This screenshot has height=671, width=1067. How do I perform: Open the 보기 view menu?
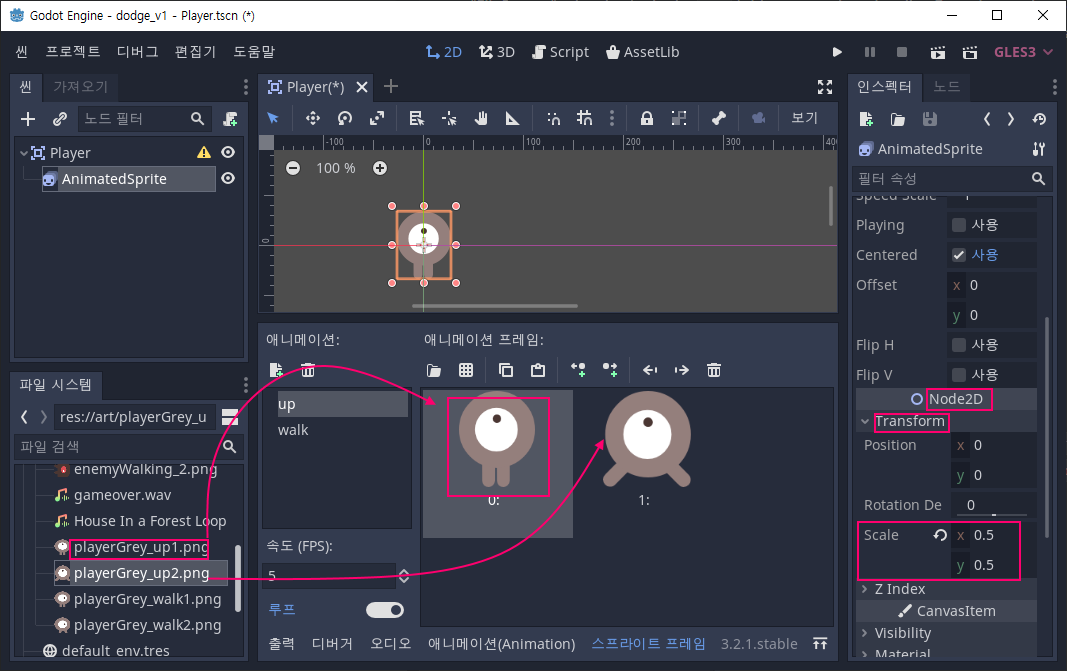pyautogui.click(x=804, y=118)
